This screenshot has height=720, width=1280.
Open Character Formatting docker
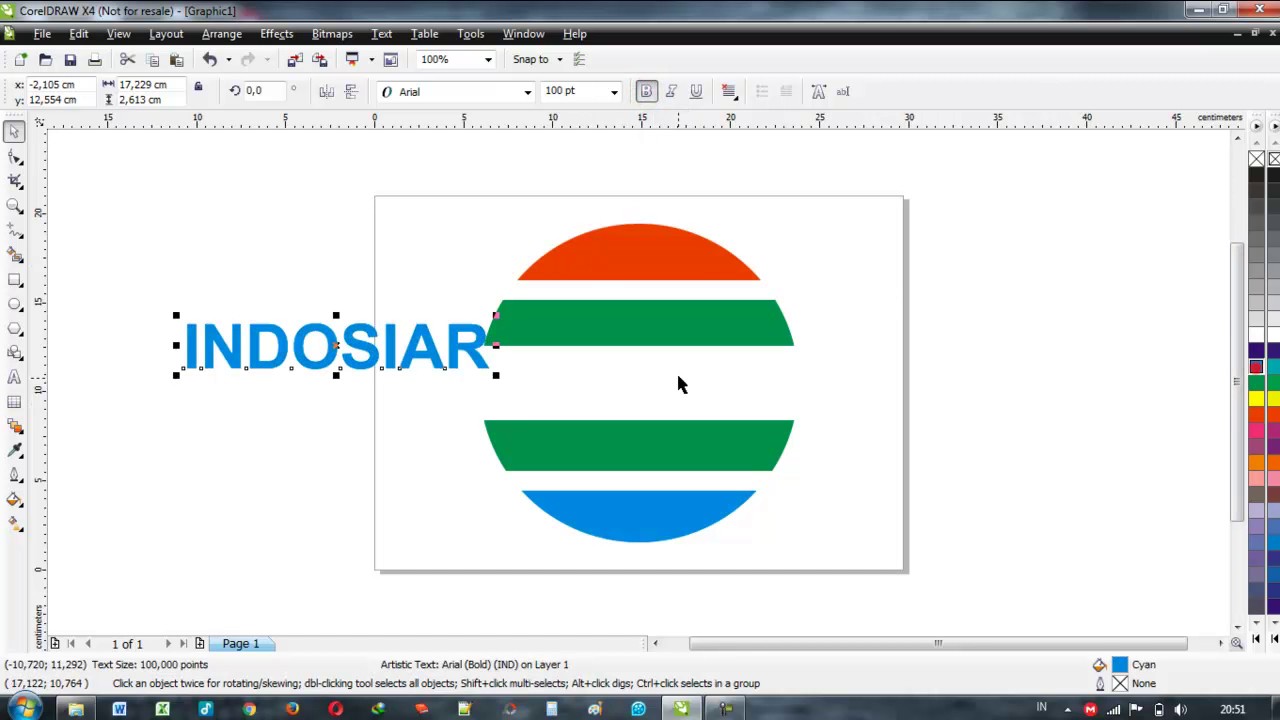(x=818, y=92)
